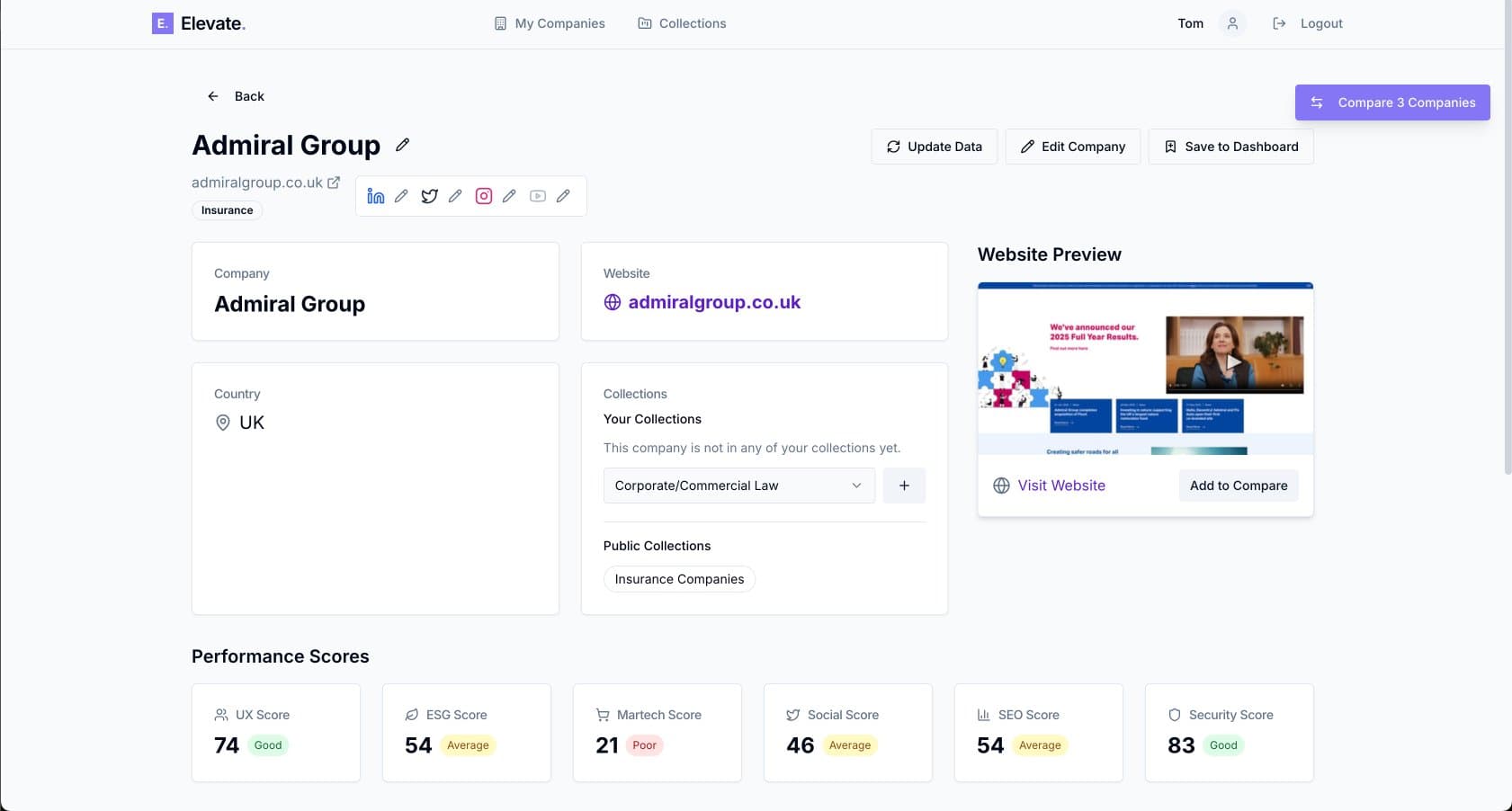Edit the Admiral Group title pencil

(403, 144)
